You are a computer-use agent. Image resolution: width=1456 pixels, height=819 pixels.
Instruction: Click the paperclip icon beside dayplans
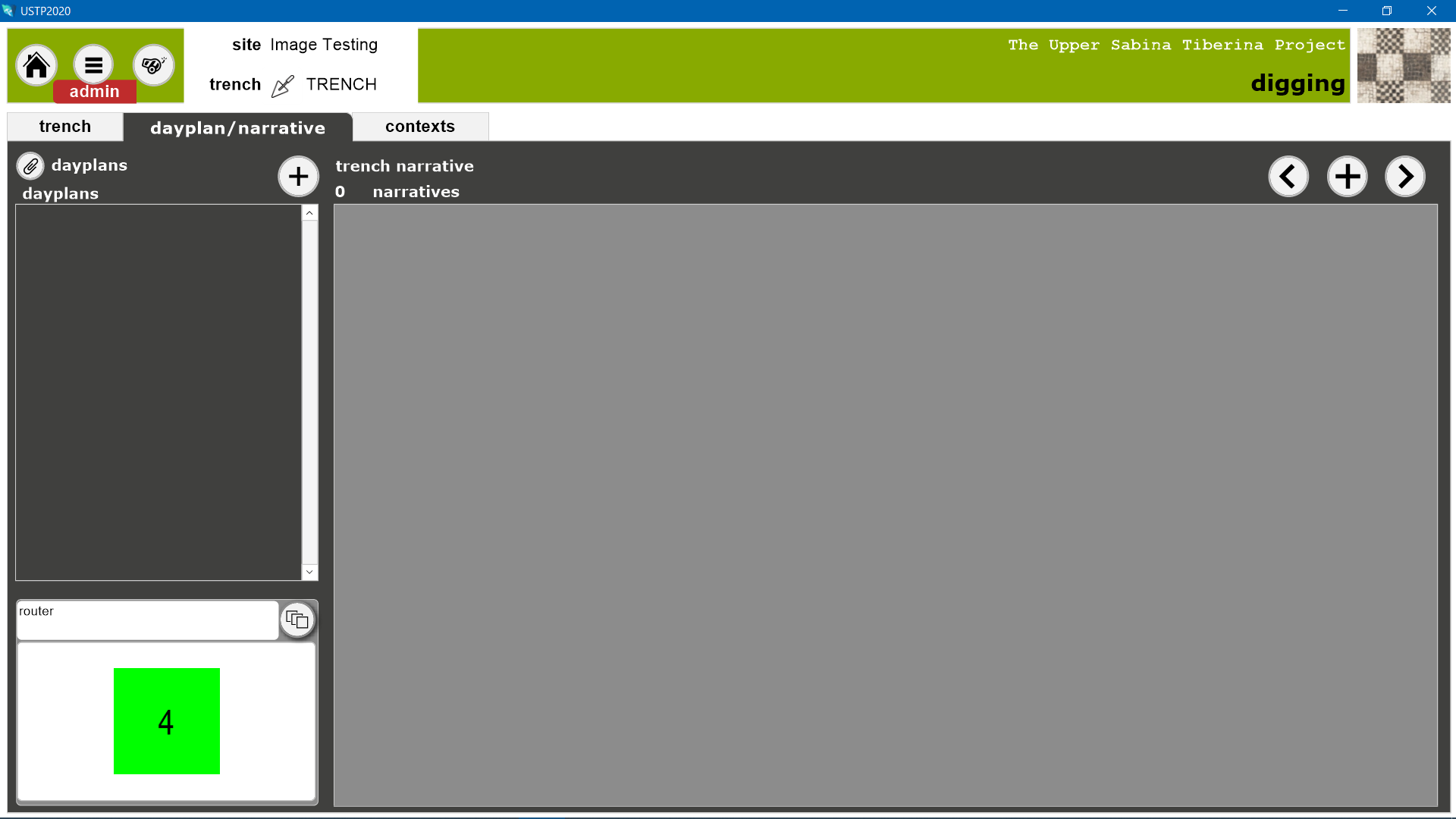[x=30, y=165]
